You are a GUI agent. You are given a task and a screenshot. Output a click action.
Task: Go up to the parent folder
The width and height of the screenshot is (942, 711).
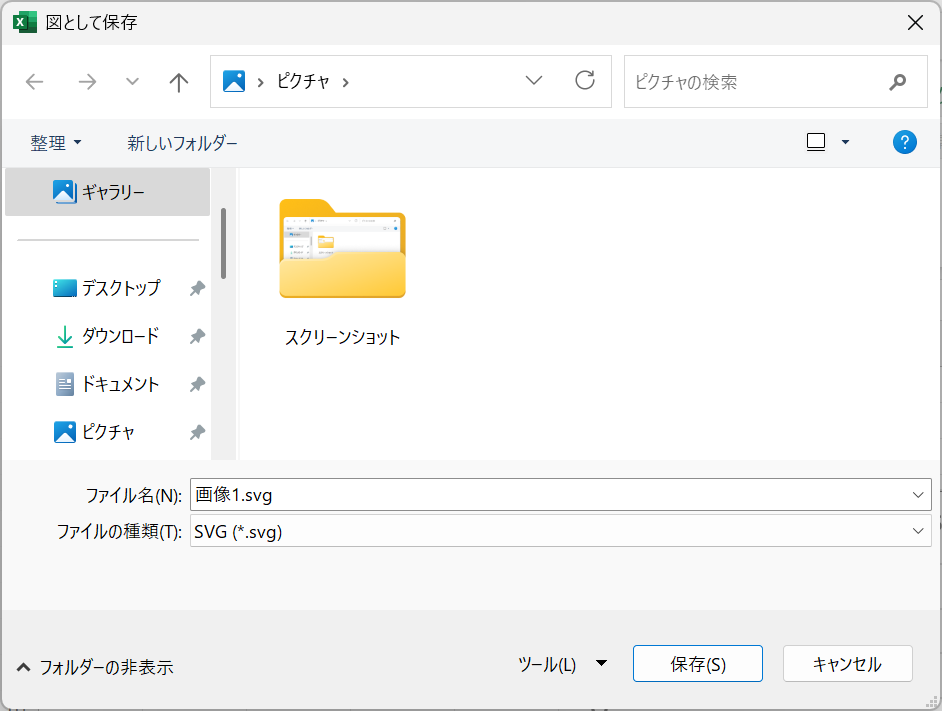pos(178,82)
